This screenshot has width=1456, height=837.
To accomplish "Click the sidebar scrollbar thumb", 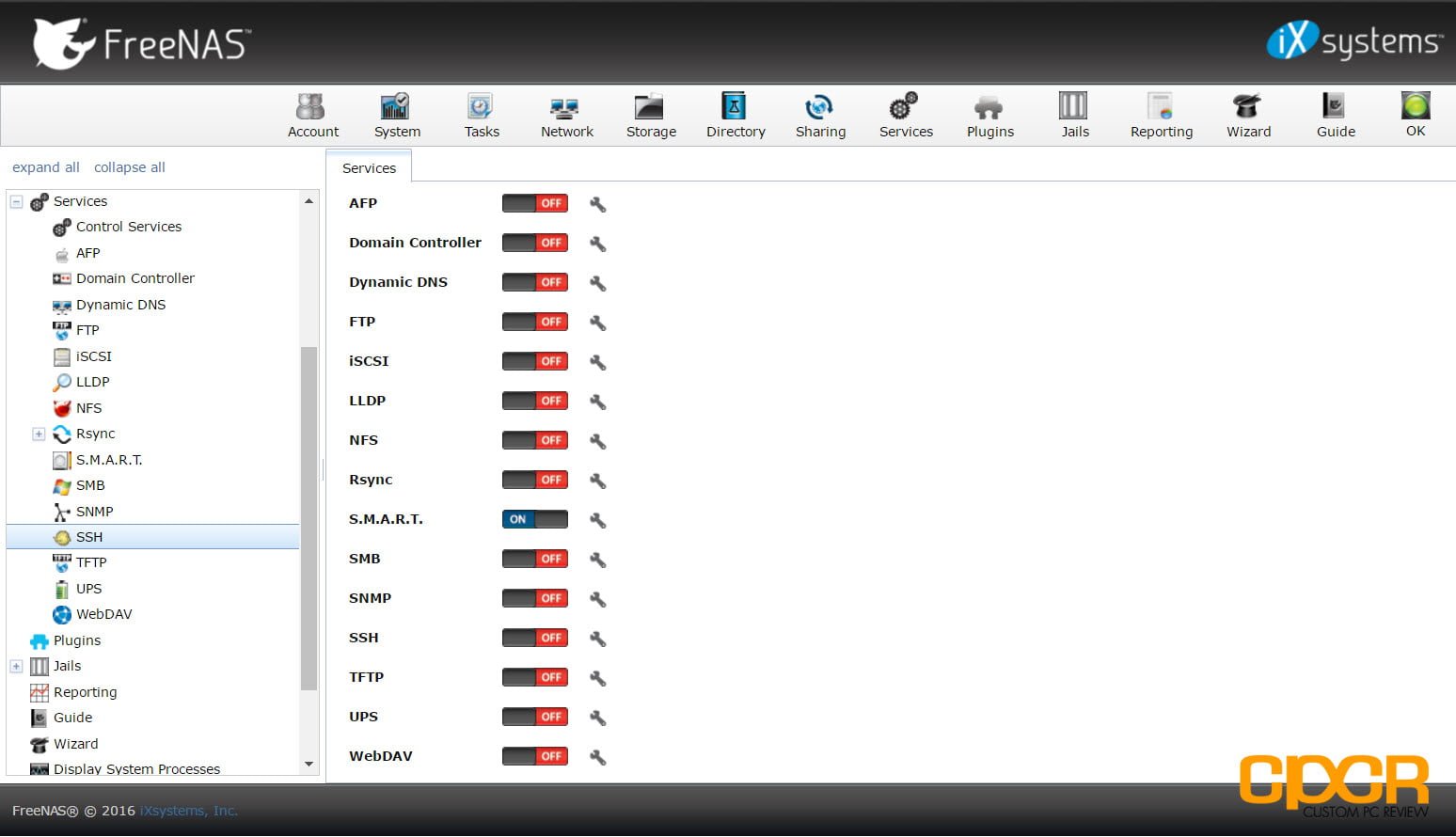I will (x=309, y=518).
